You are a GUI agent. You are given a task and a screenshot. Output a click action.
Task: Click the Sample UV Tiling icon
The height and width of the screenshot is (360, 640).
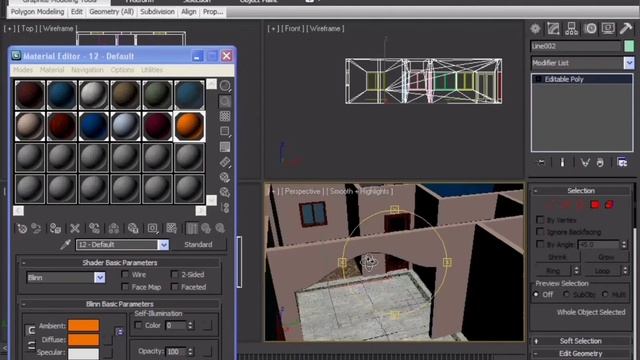click(x=225, y=131)
